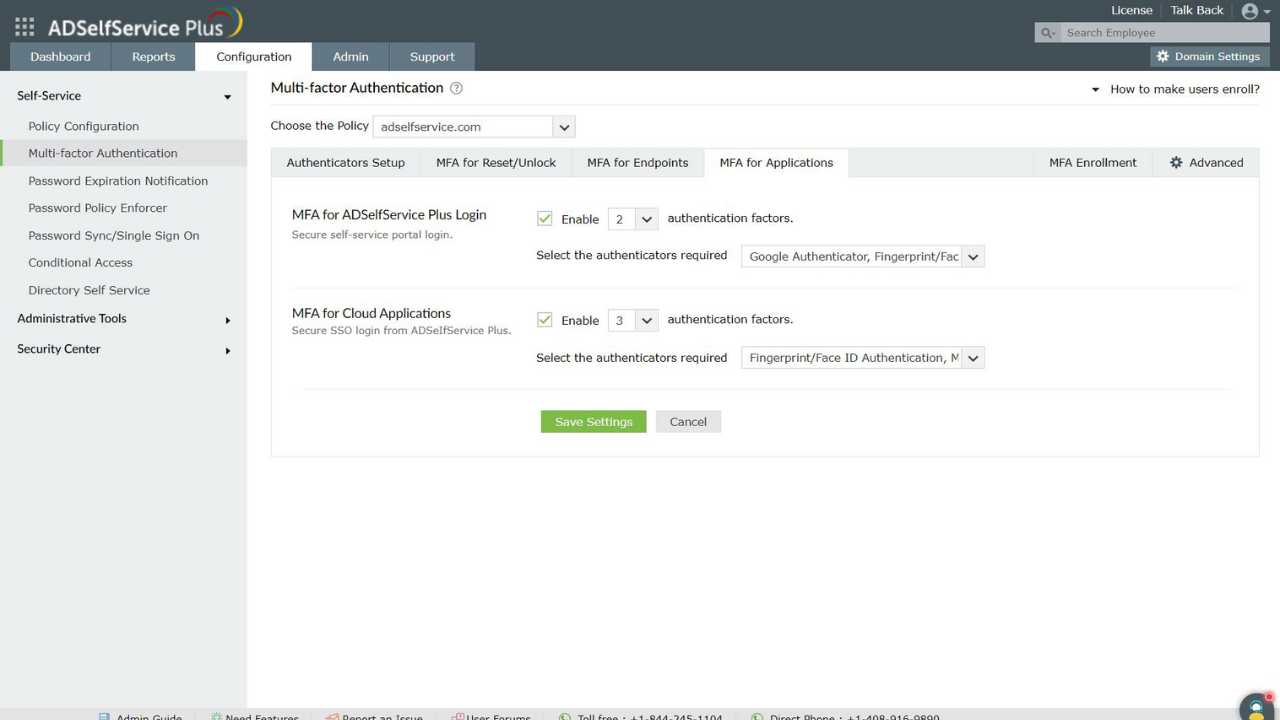Focus the Search Employee field
This screenshot has height=720, width=1280.
tap(1164, 33)
